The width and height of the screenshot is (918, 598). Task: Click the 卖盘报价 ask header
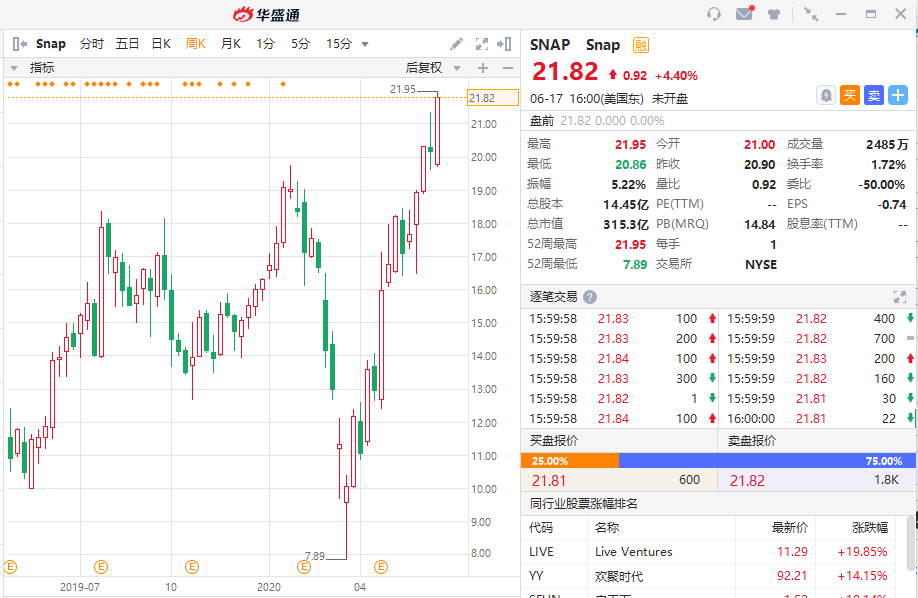[x=752, y=440]
